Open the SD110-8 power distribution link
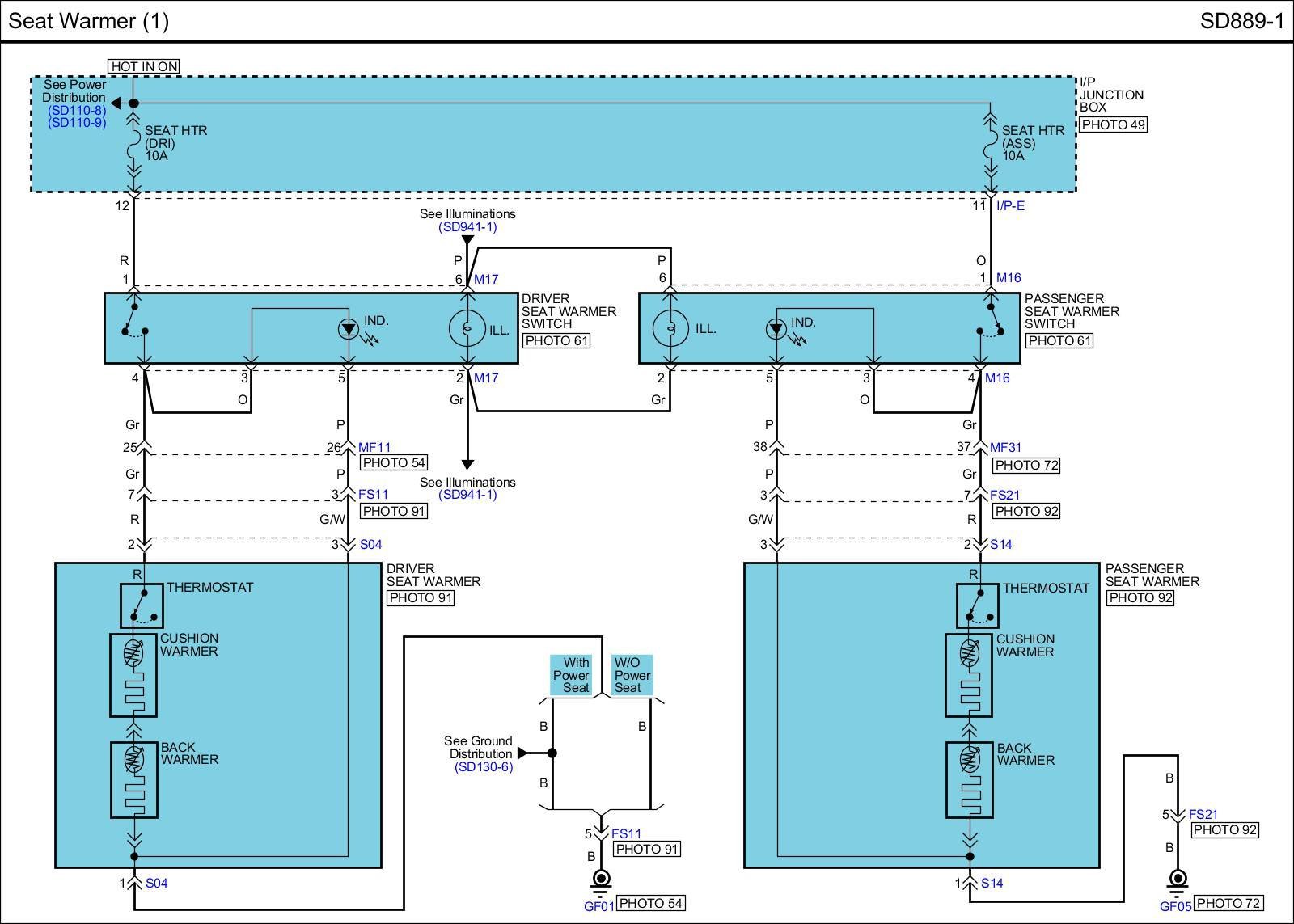 (77, 111)
